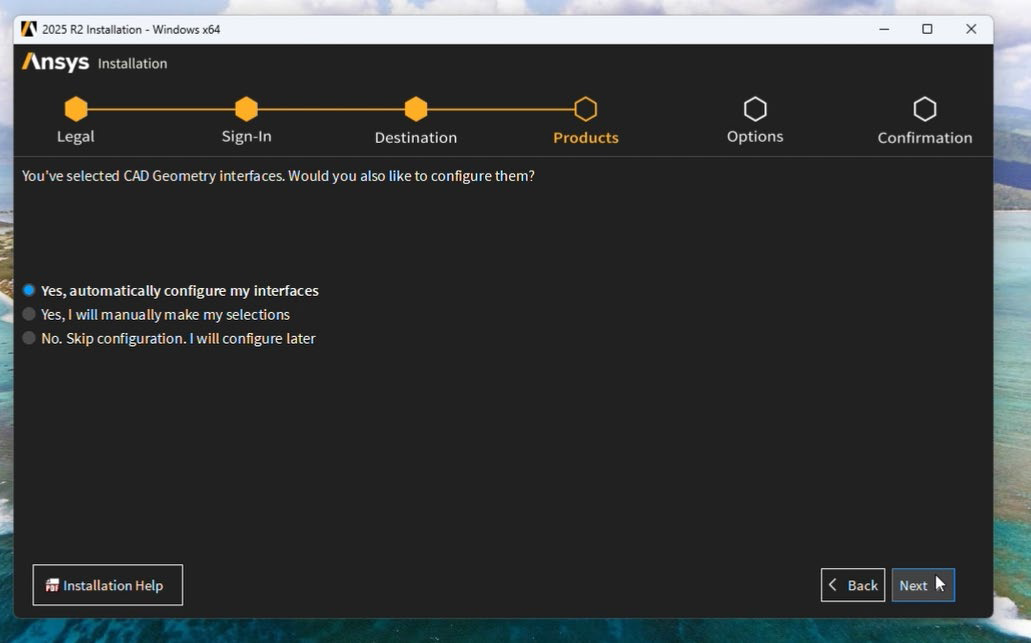
Task: Jump to the Options step label
Action: point(755,137)
